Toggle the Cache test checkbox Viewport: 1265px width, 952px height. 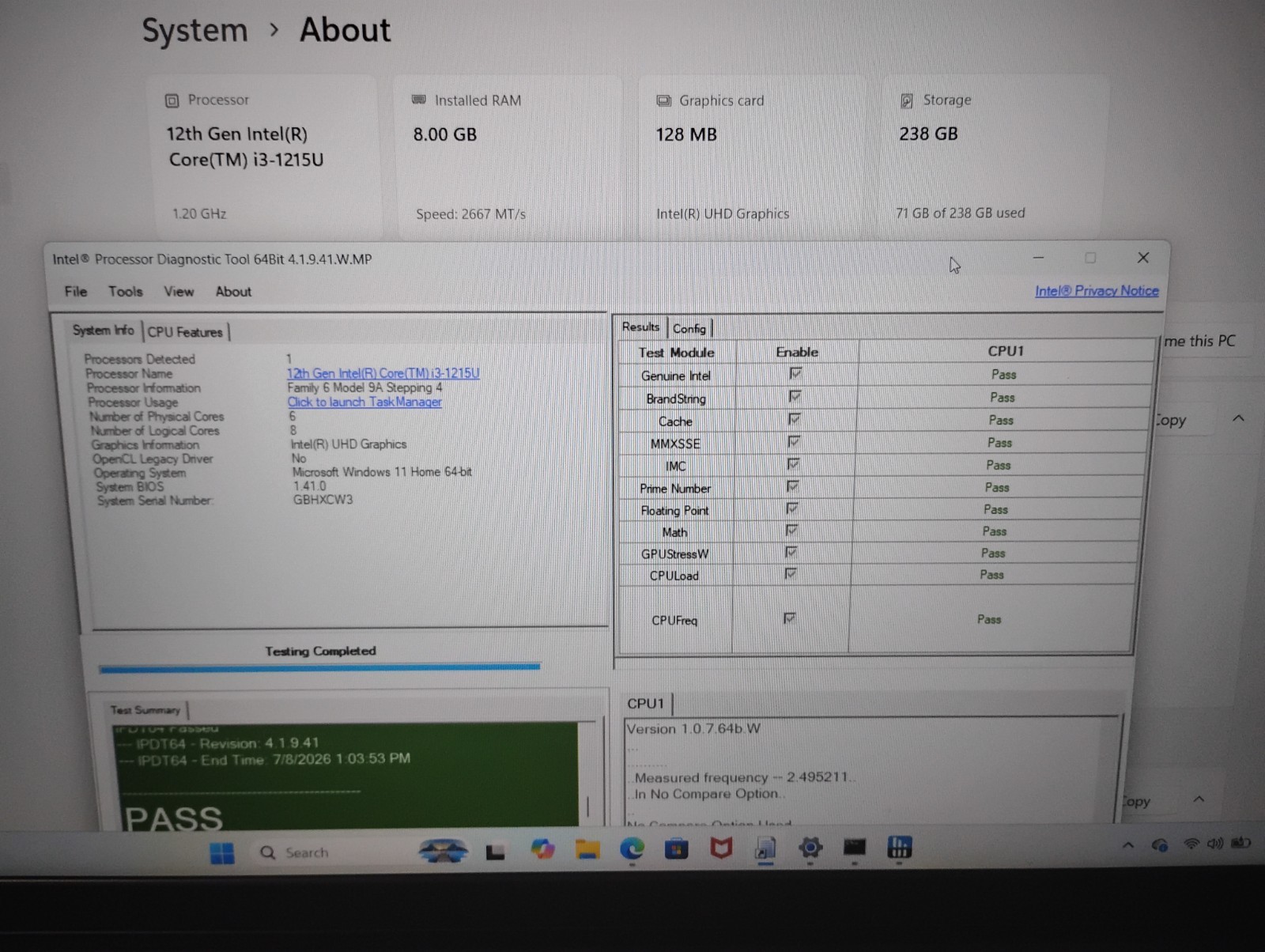click(x=794, y=419)
